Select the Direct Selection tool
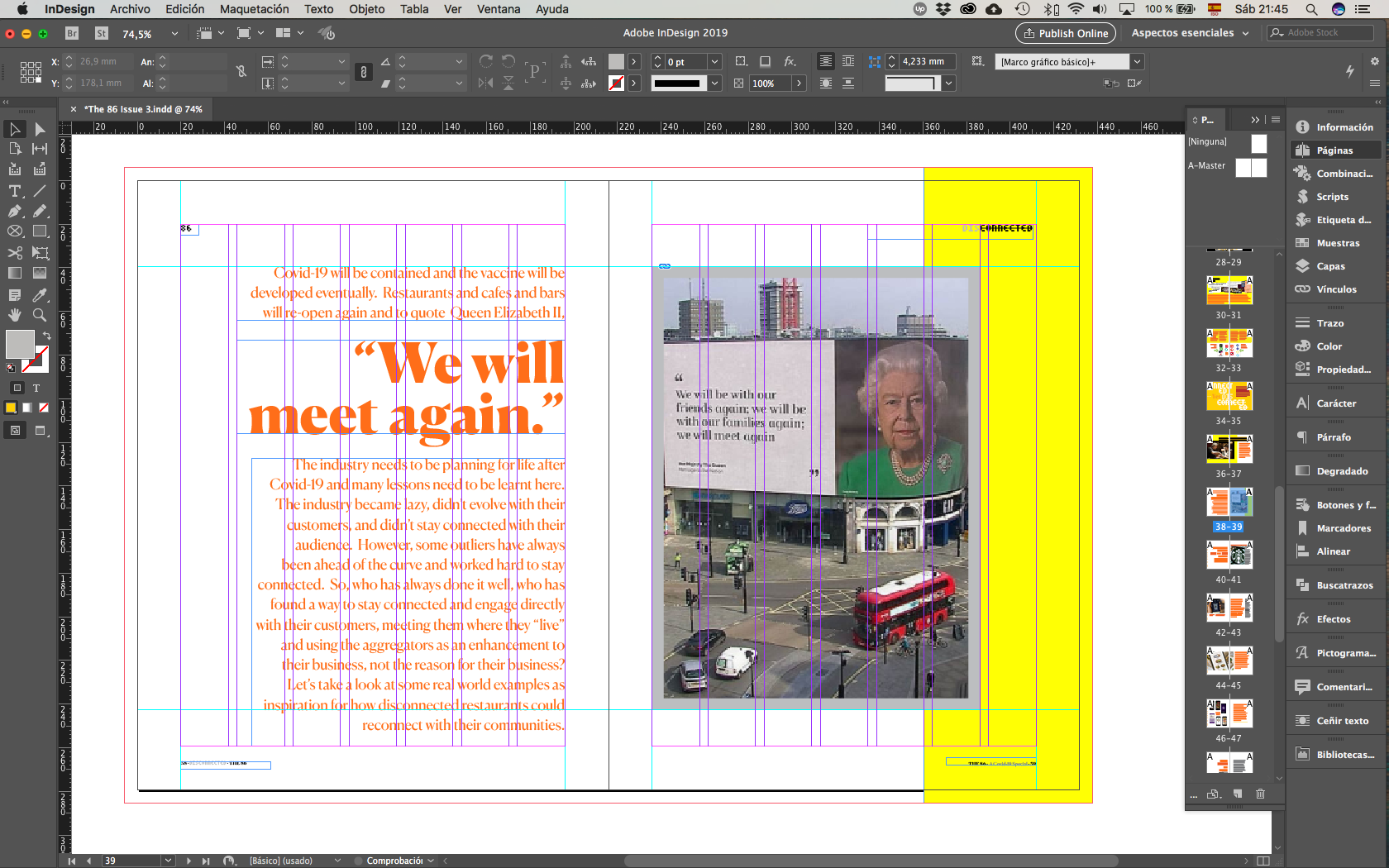Screen dimensions: 1389x868 pos(40,129)
